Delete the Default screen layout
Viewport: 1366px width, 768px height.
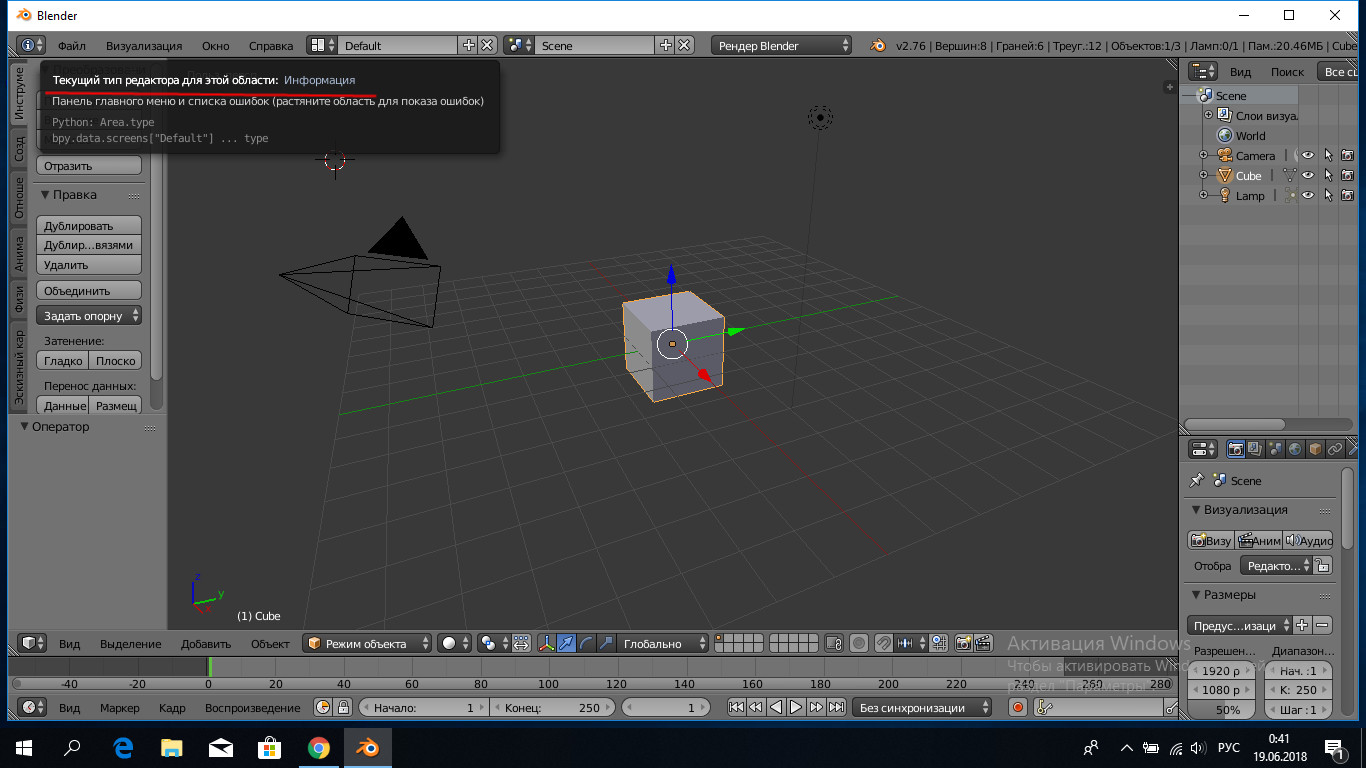click(487, 45)
